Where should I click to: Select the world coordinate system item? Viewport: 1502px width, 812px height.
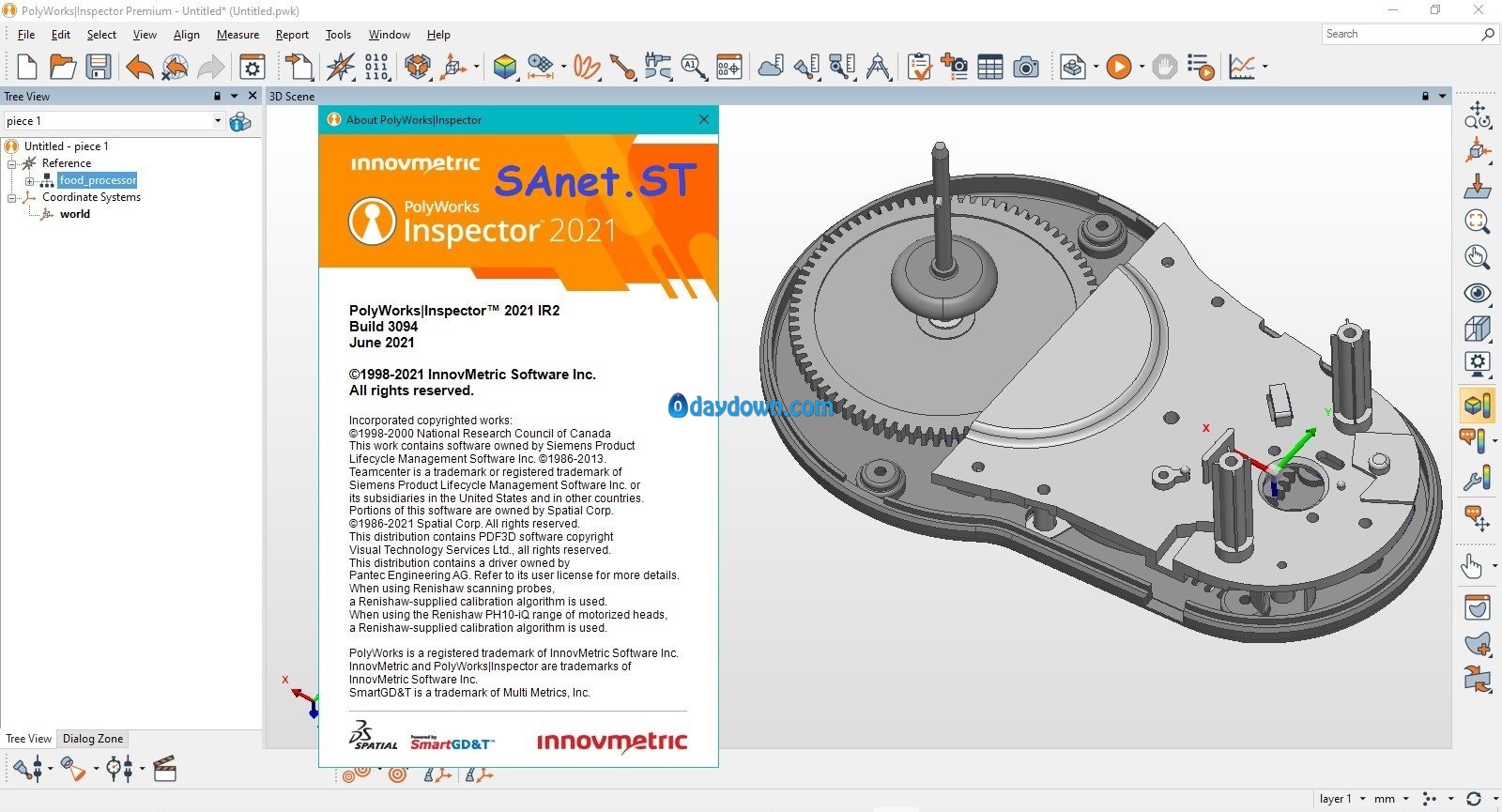[x=75, y=214]
